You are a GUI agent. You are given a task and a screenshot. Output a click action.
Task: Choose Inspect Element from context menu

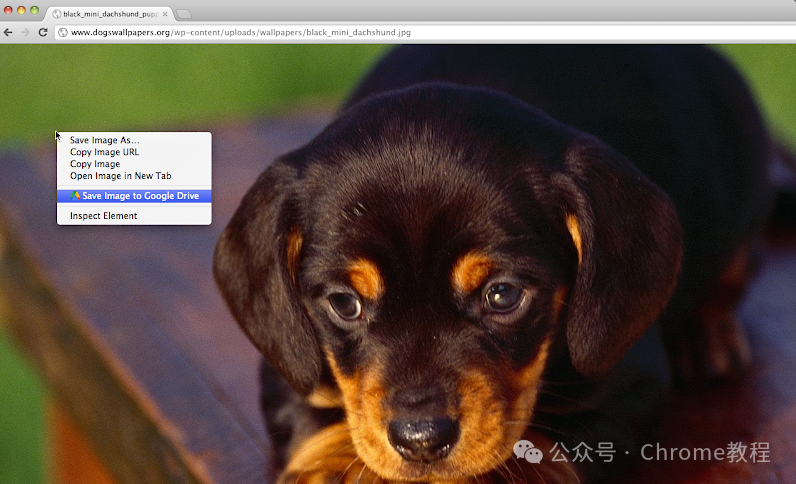coord(134,216)
